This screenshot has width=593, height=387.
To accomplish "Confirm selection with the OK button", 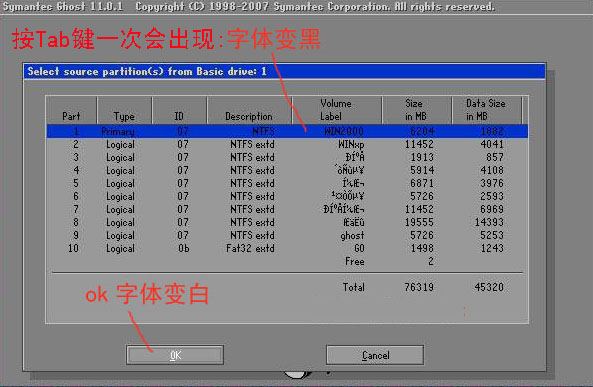I will coord(175,355).
